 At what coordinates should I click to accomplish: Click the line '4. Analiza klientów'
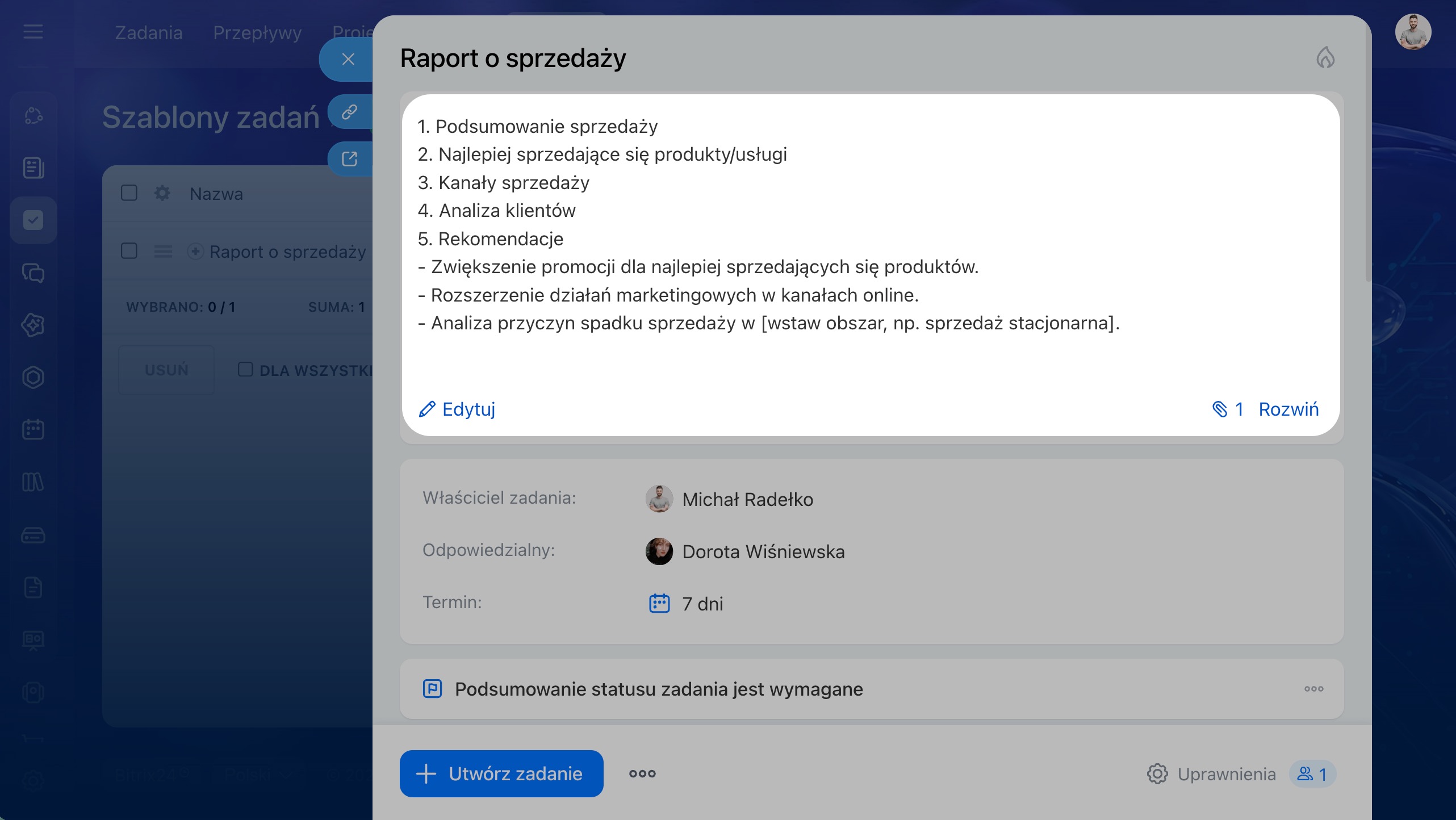(x=496, y=211)
